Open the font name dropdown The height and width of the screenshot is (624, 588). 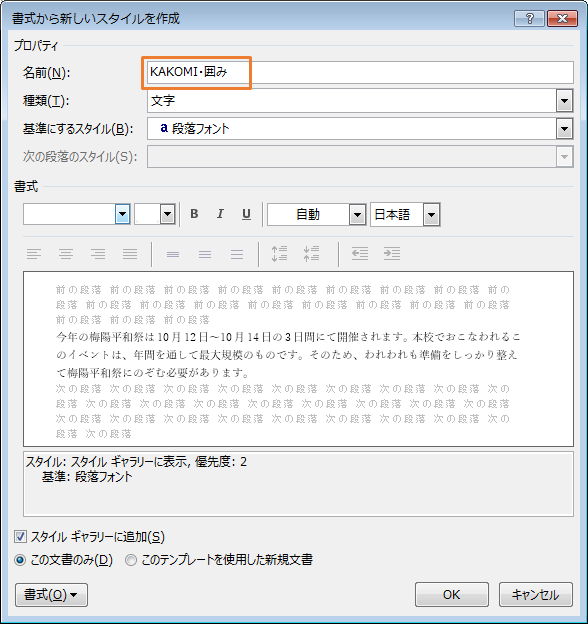tap(123, 214)
